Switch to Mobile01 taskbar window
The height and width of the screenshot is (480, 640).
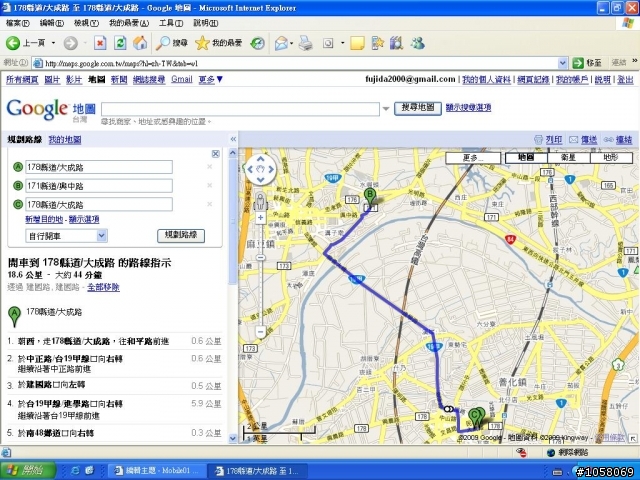[156, 470]
